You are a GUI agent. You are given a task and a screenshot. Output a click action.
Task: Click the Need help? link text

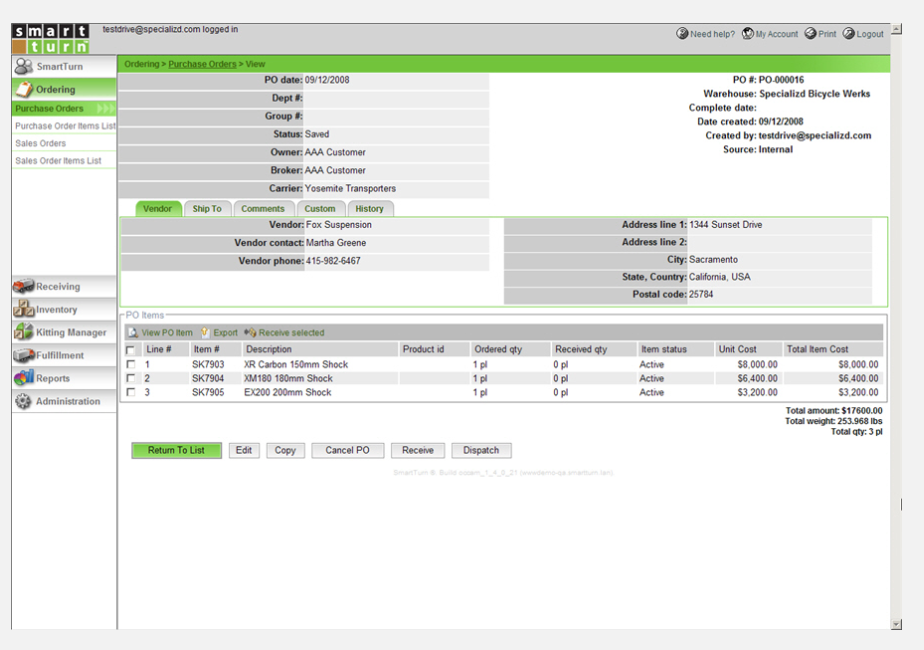click(x=712, y=34)
